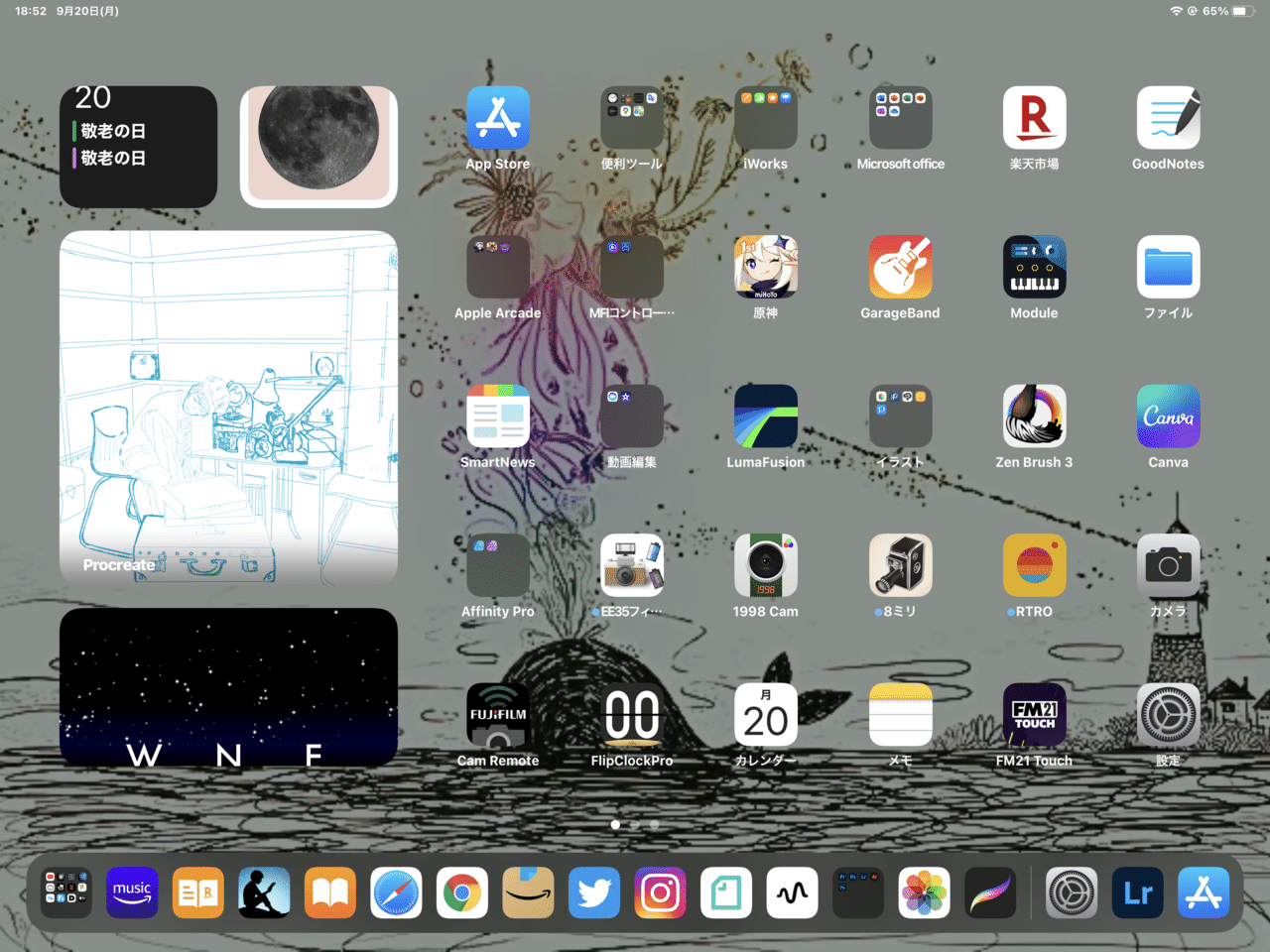Open the カメラ app
Screen dimensions: 1270x952
(x=1168, y=565)
